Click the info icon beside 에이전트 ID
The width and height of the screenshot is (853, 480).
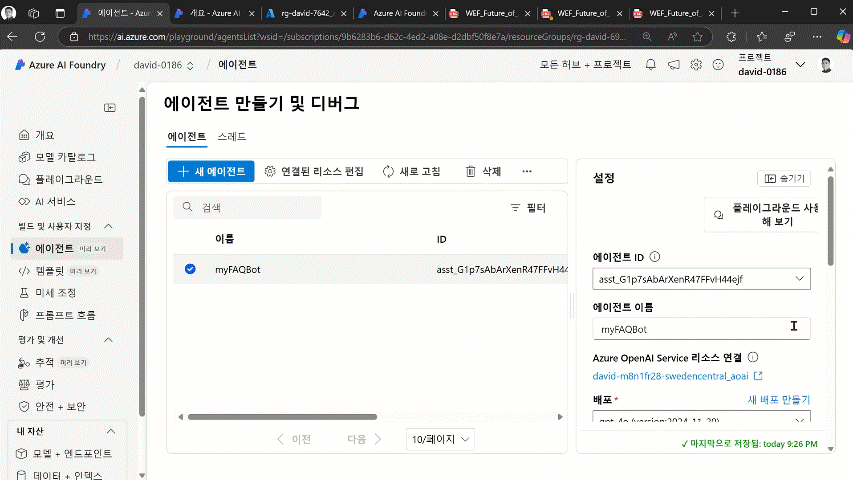655,257
